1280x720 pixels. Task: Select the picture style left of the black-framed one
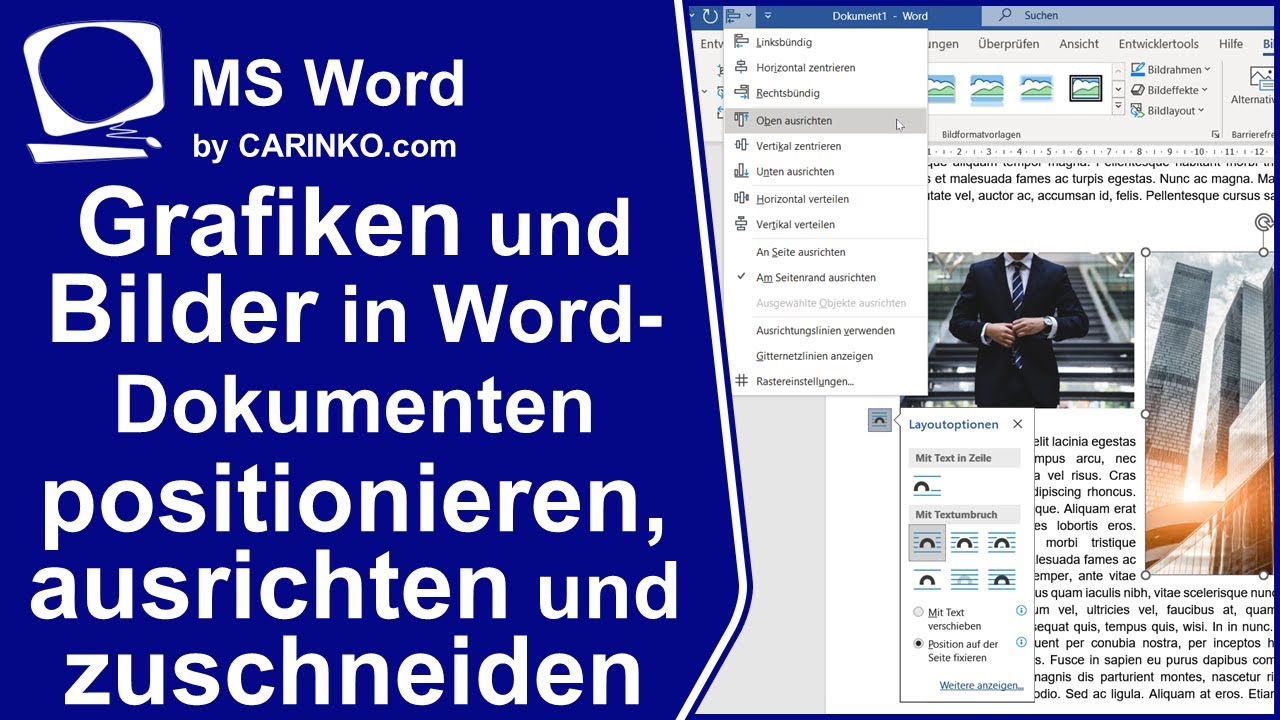tap(1037, 88)
